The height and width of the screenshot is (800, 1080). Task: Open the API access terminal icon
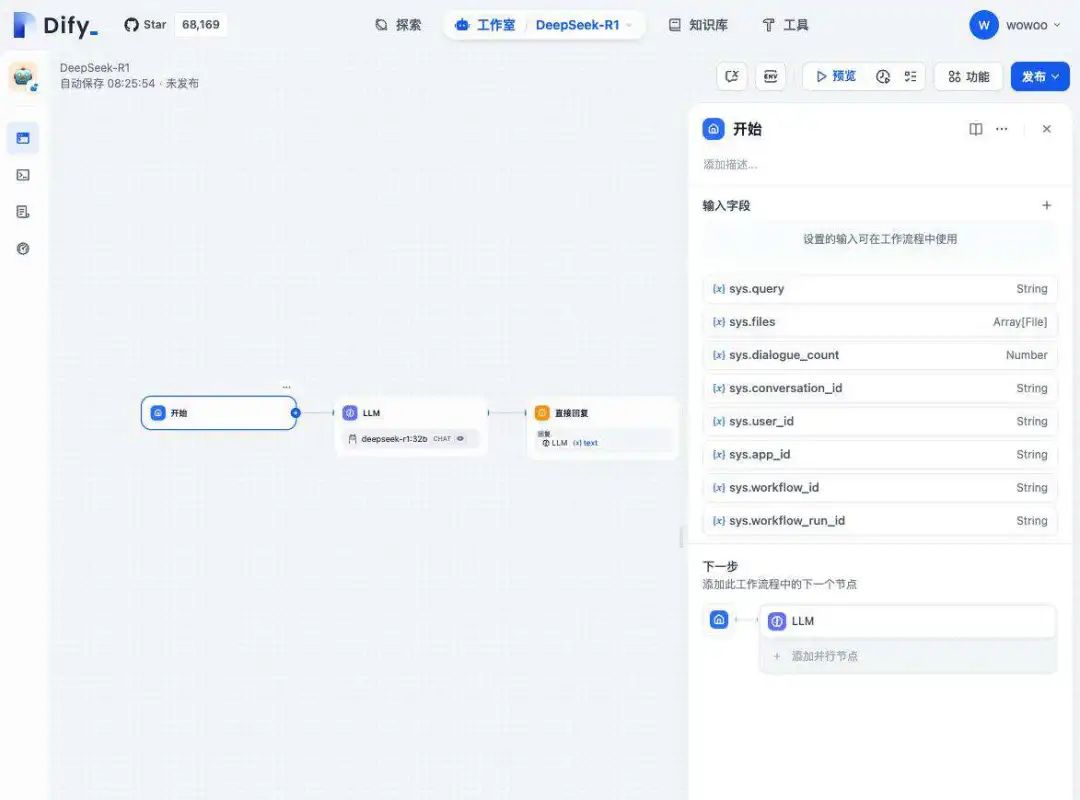[x=23, y=175]
